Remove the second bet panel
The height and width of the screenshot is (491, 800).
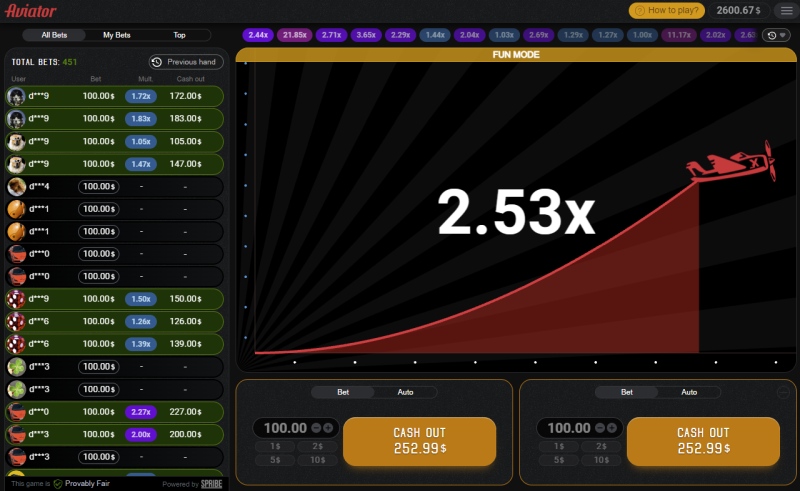783,393
